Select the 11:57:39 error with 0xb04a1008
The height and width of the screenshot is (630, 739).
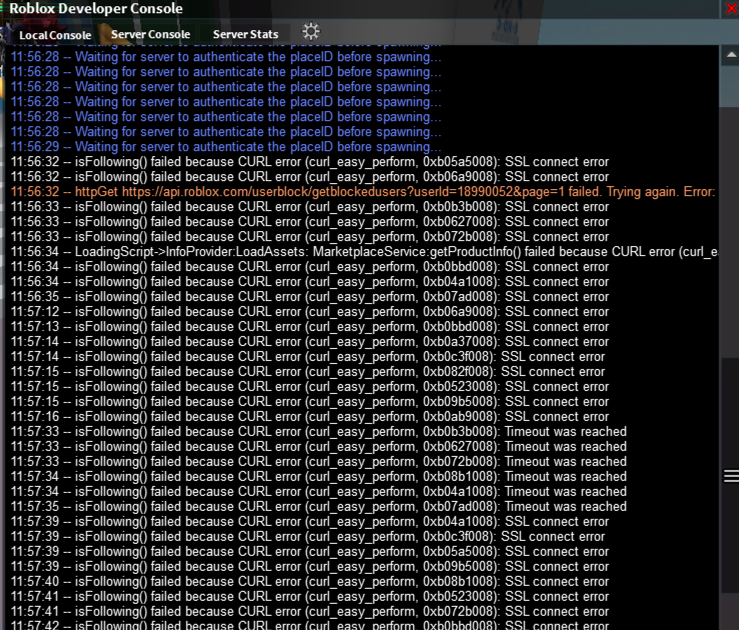(310, 522)
